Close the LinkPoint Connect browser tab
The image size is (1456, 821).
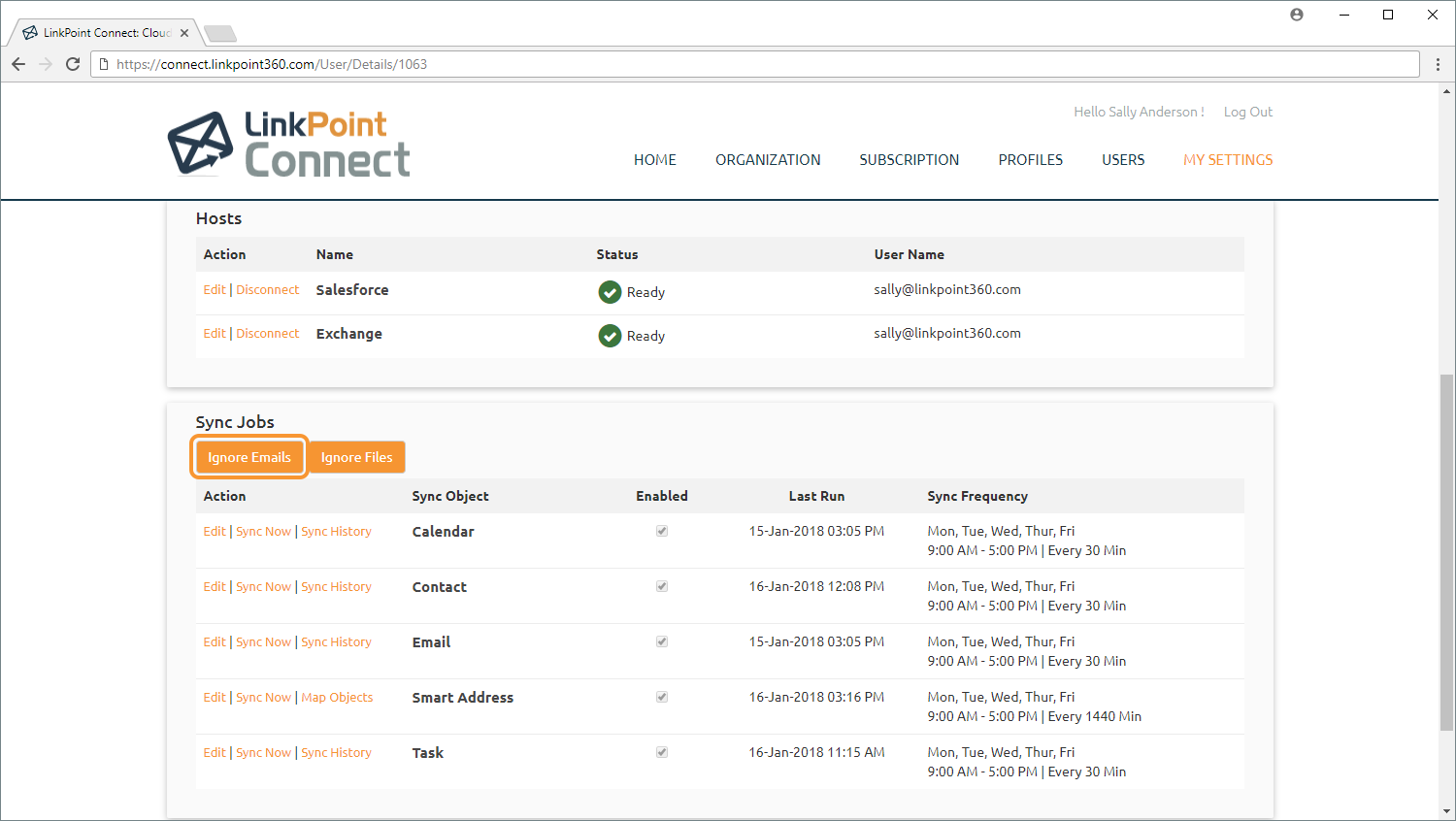pyautogui.click(x=184, y=33)
